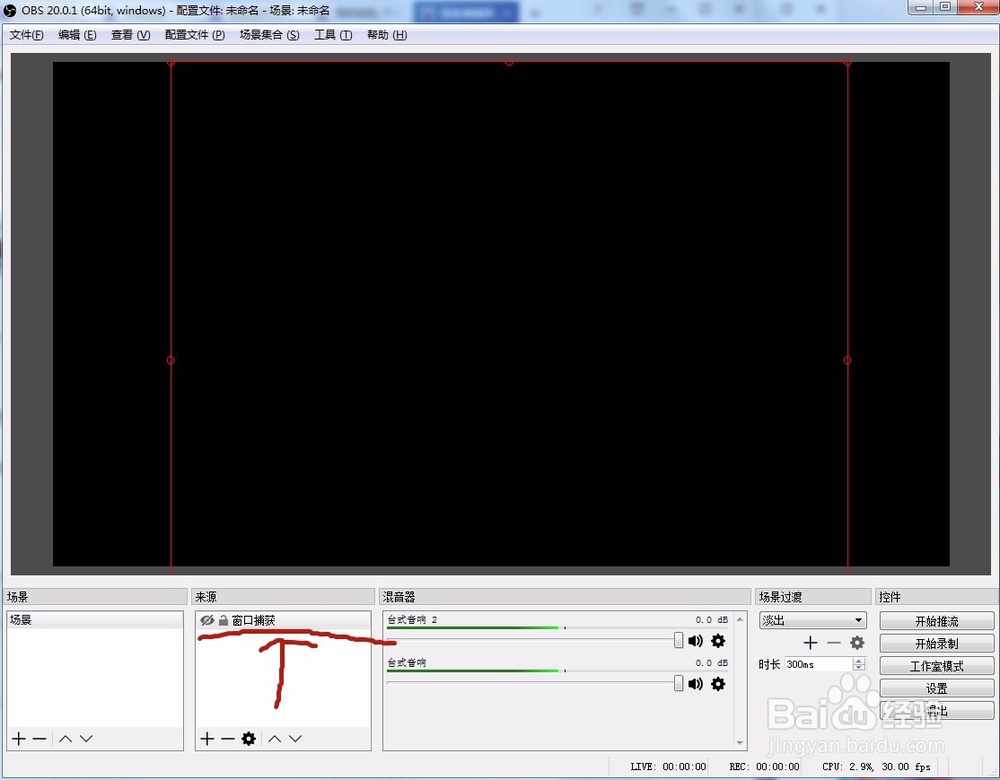
Task: Click 开始录制 start recording button
Action: (x=936, y=643)
